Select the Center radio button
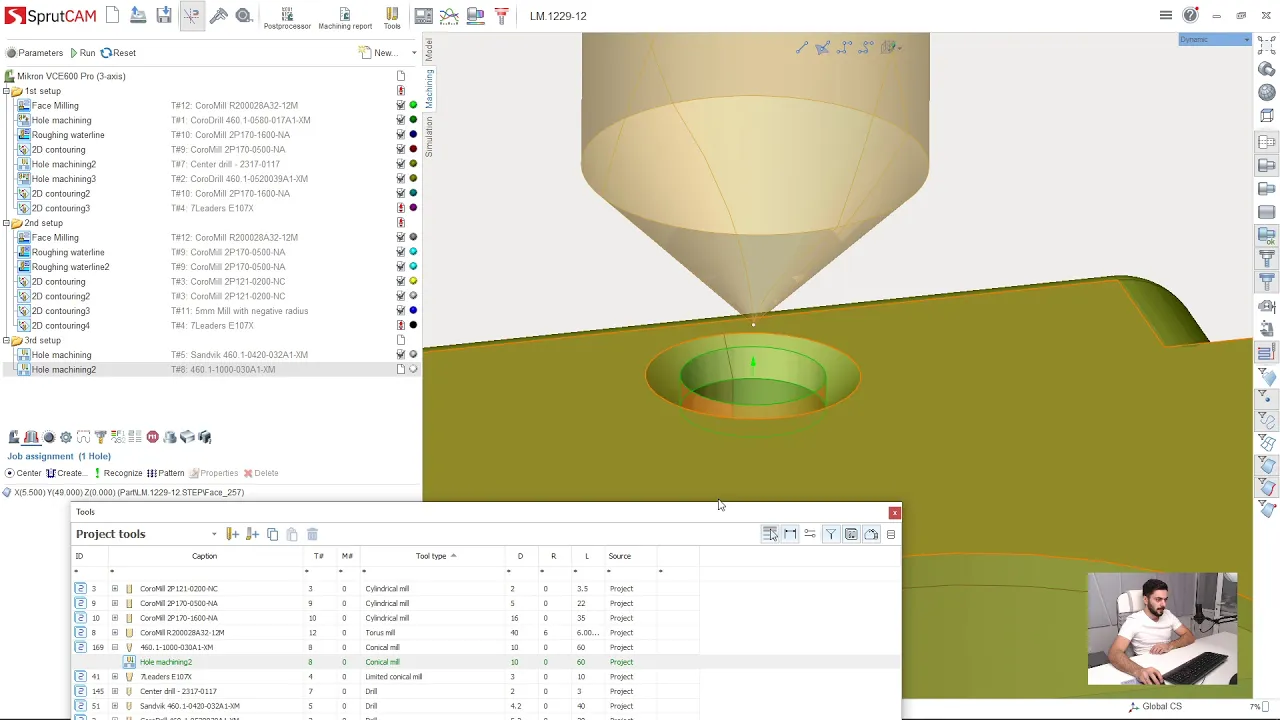This screenshot has height=720, width=1280. pos(10,473)
